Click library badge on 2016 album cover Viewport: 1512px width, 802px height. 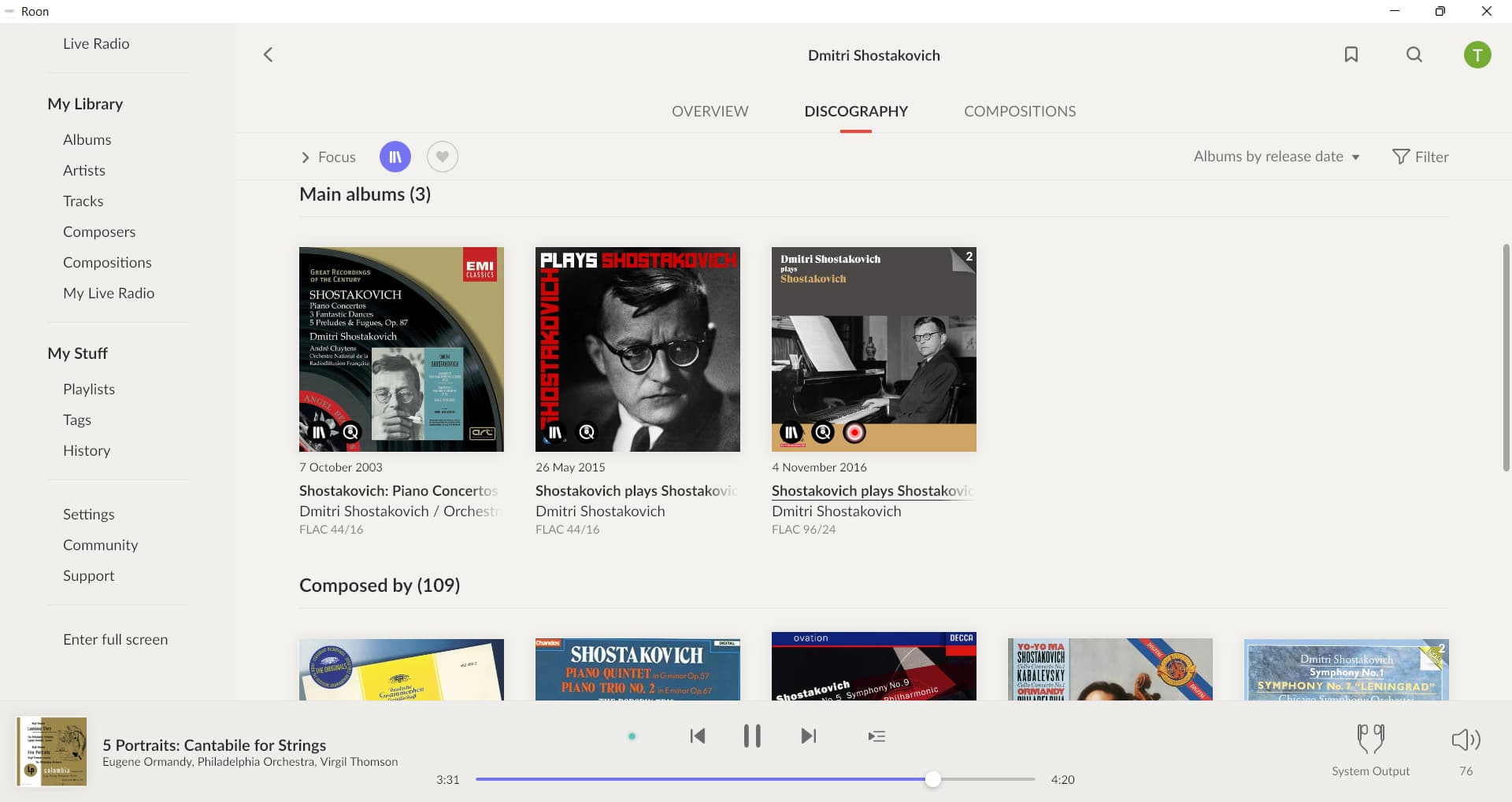[x=791, y=432]
